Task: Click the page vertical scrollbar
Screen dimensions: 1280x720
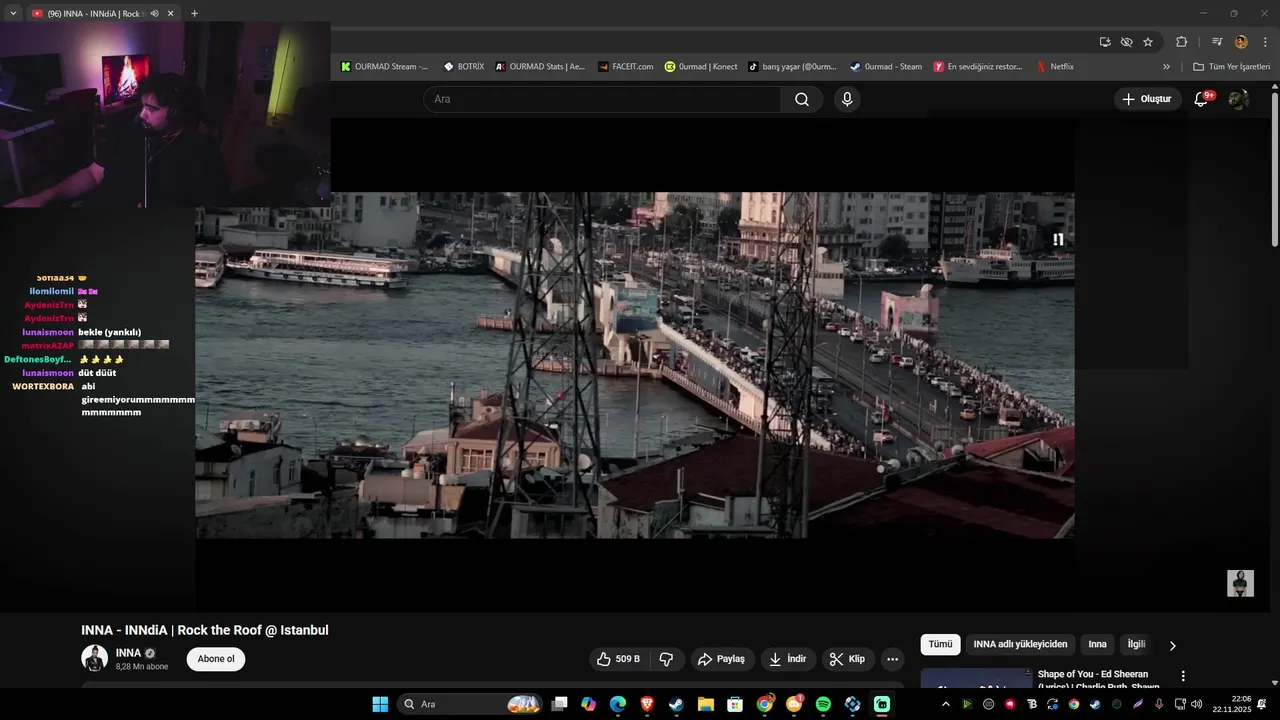Action: pyautogui.click(x=1274, y=170)
